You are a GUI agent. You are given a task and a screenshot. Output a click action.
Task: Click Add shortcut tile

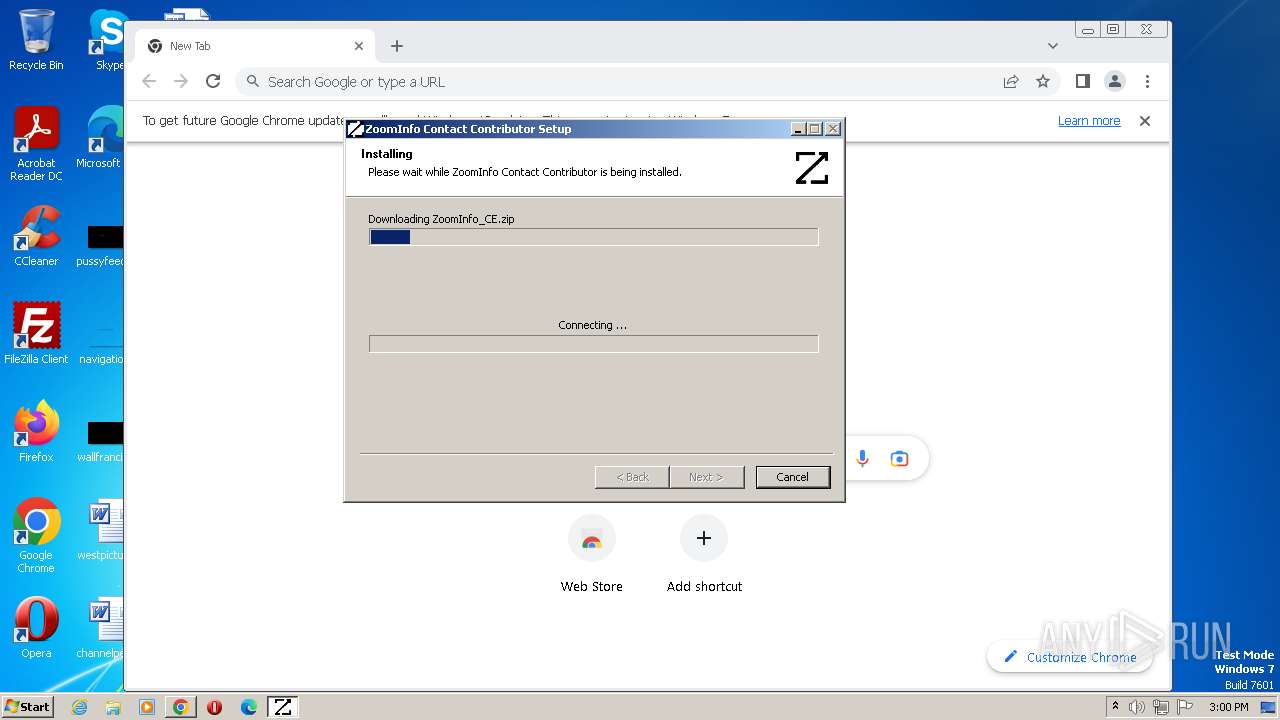tap(704, 555)
